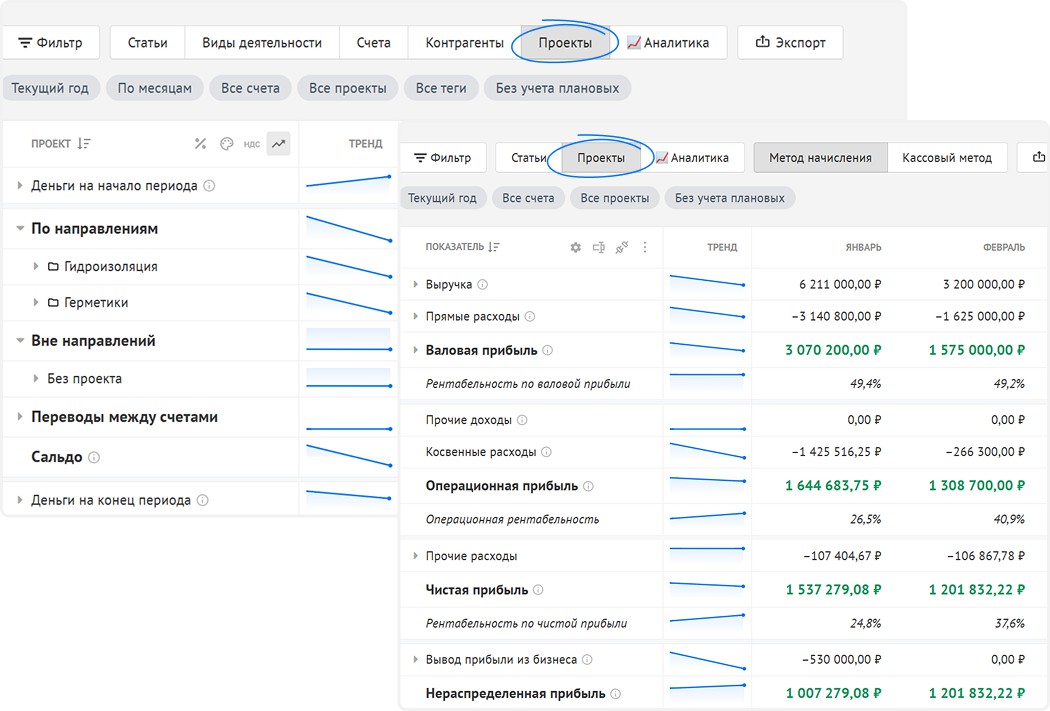Open the color palette icon in ПРОЕКТ header
This screenshot has height=711, width=1050.
(x=226, y=143)
